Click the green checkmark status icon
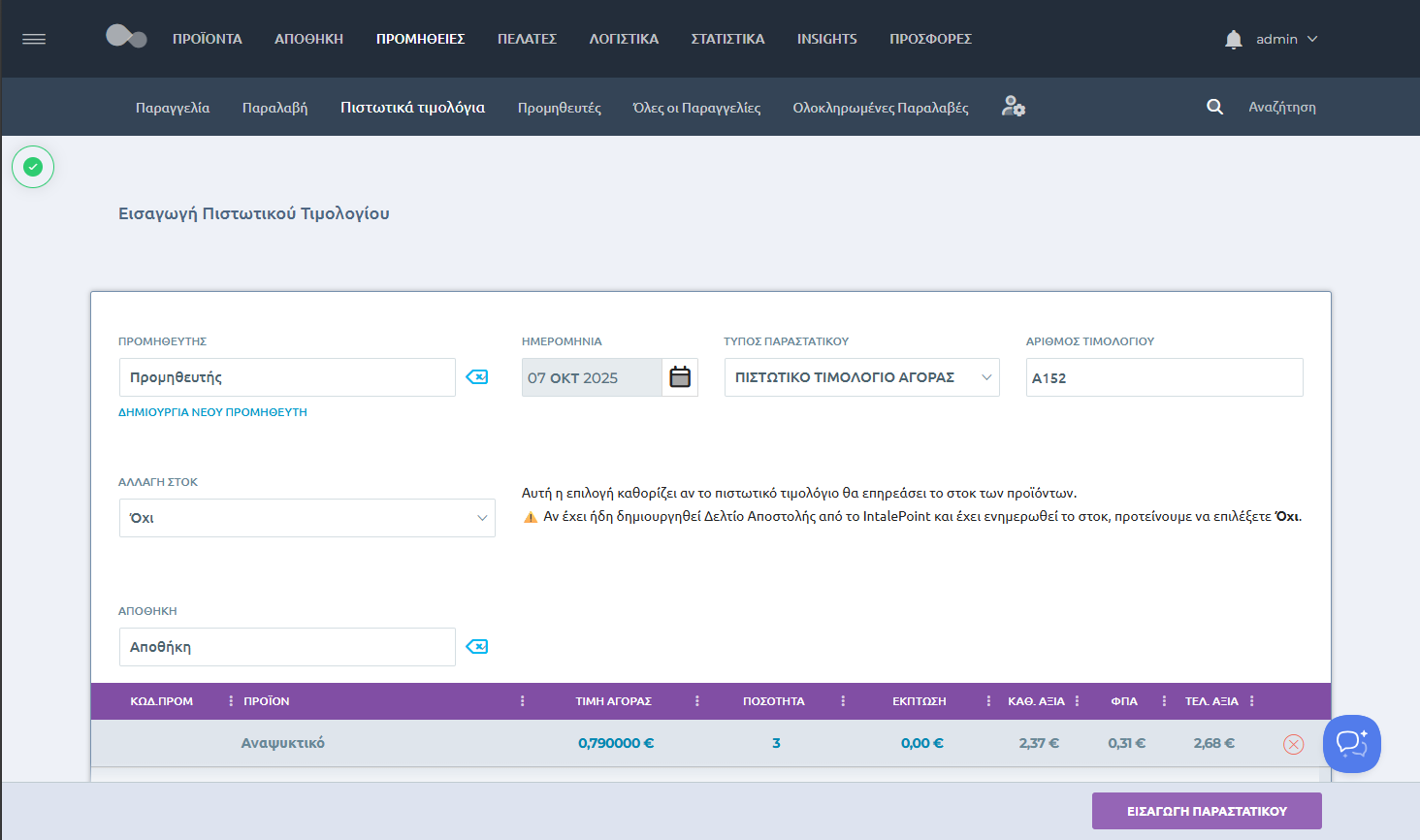This screenshot has width=1420, height=840. [x=33, y=167]
